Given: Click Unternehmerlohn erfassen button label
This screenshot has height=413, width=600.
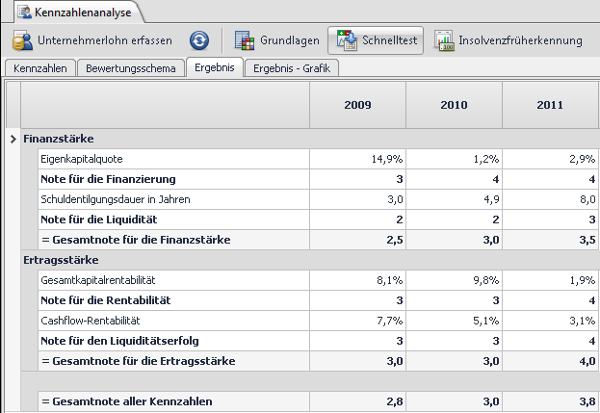Looking at the screenshot, I should point(105,40).
